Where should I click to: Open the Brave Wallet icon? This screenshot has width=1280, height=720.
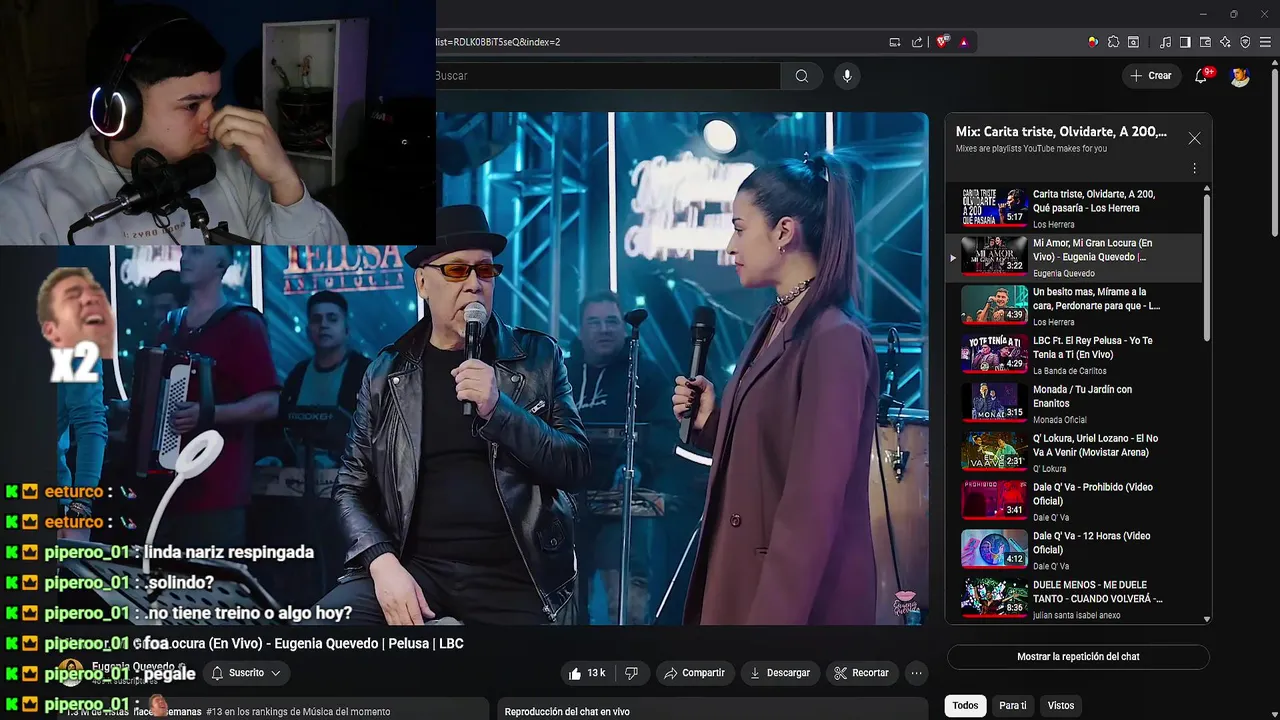[x=1205, y=42]
